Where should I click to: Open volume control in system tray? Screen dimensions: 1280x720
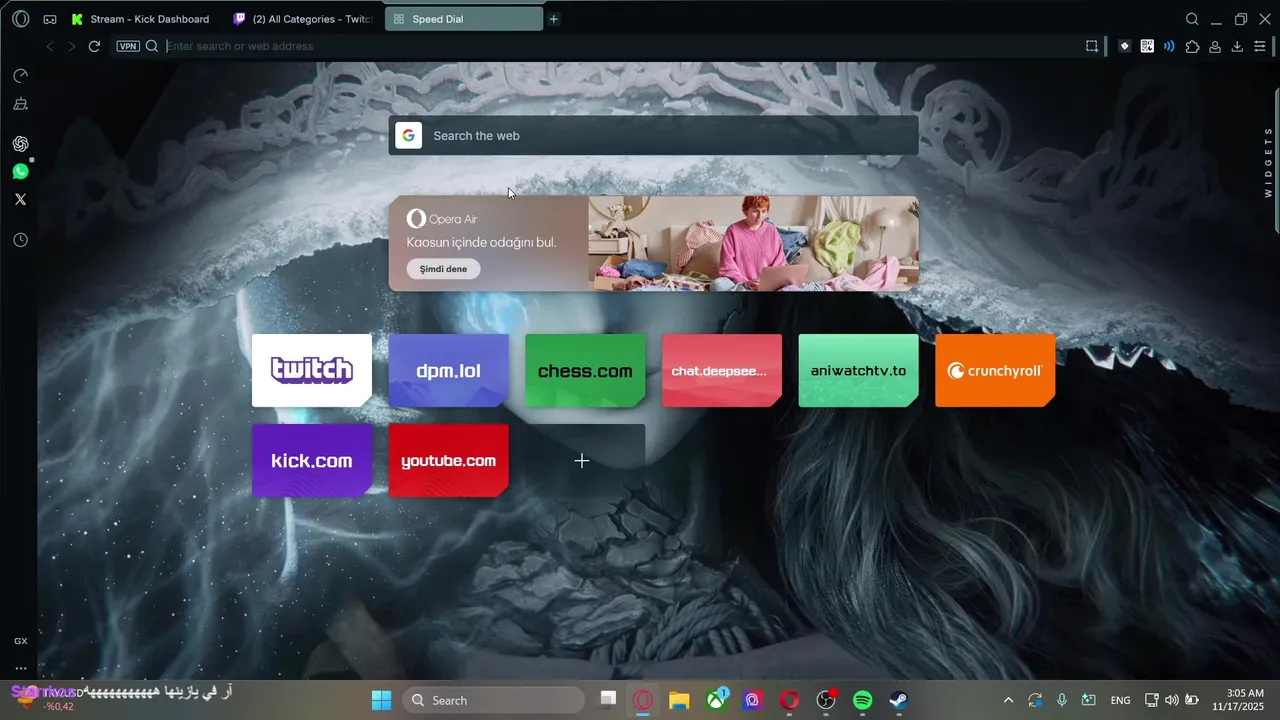pos(1172,700)
